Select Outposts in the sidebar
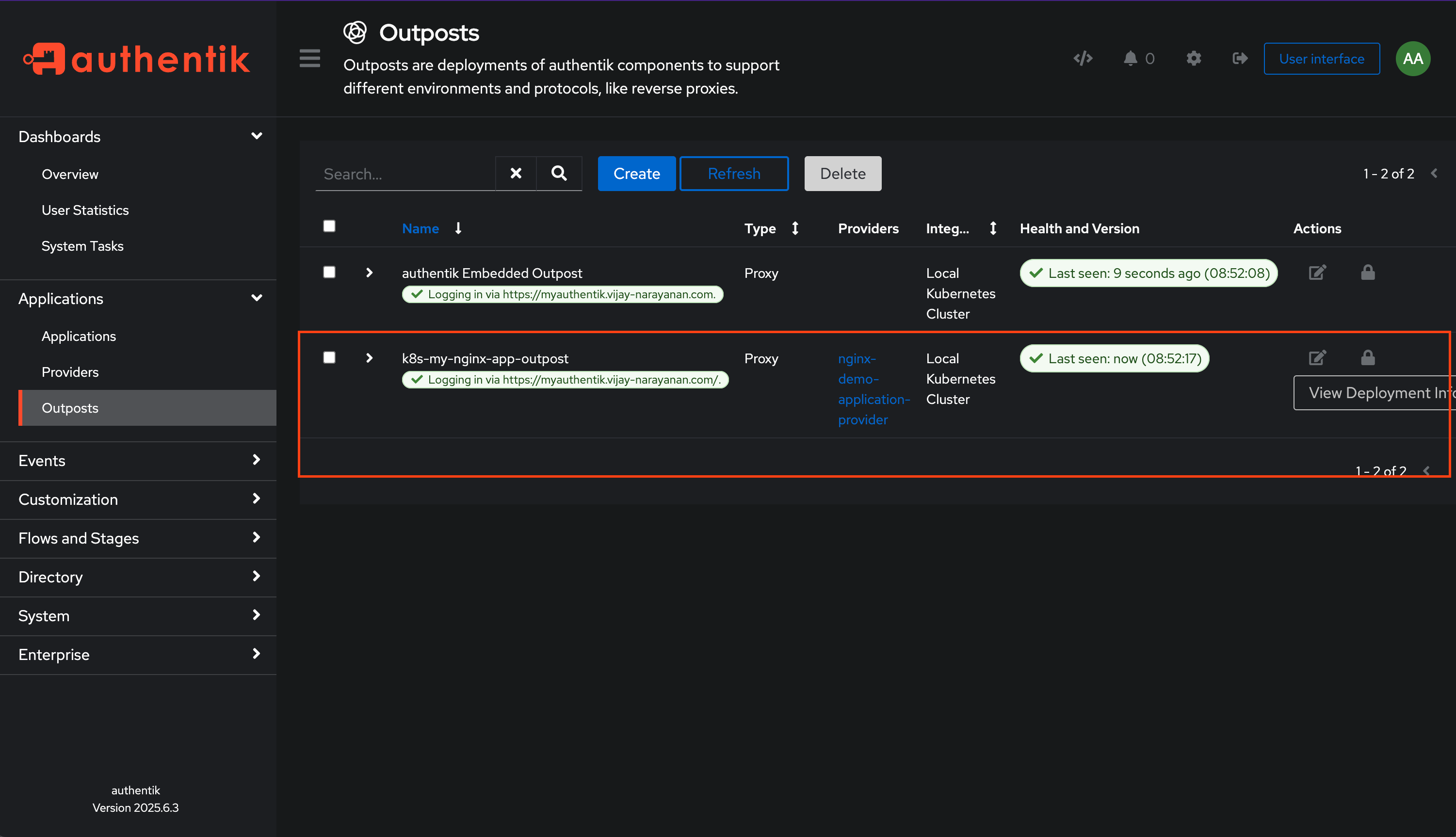The height and width of the screenshot is (837, 1456). pyautogui.click(x=148, y=408)
